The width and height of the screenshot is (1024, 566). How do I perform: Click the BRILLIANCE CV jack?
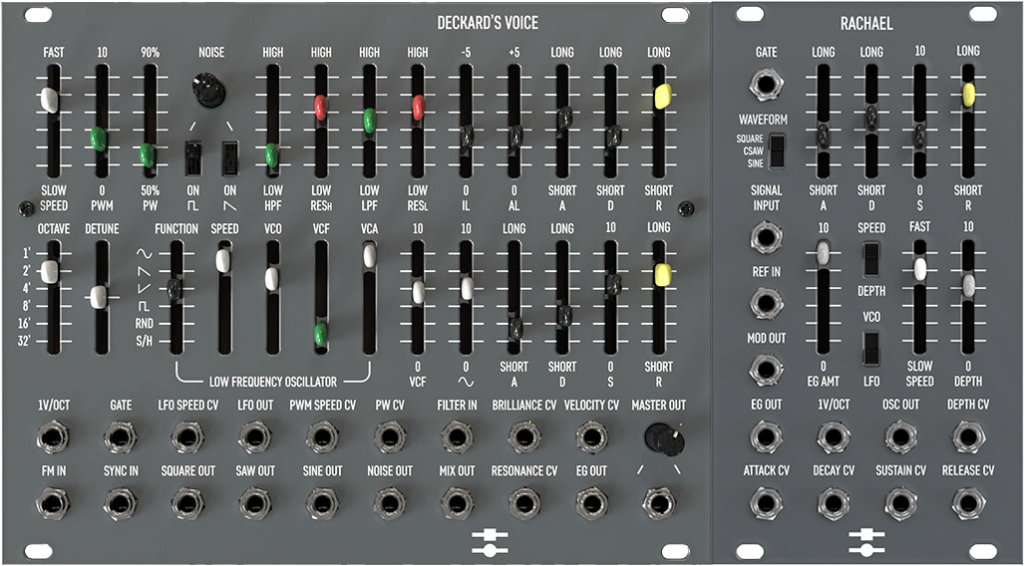524,437
